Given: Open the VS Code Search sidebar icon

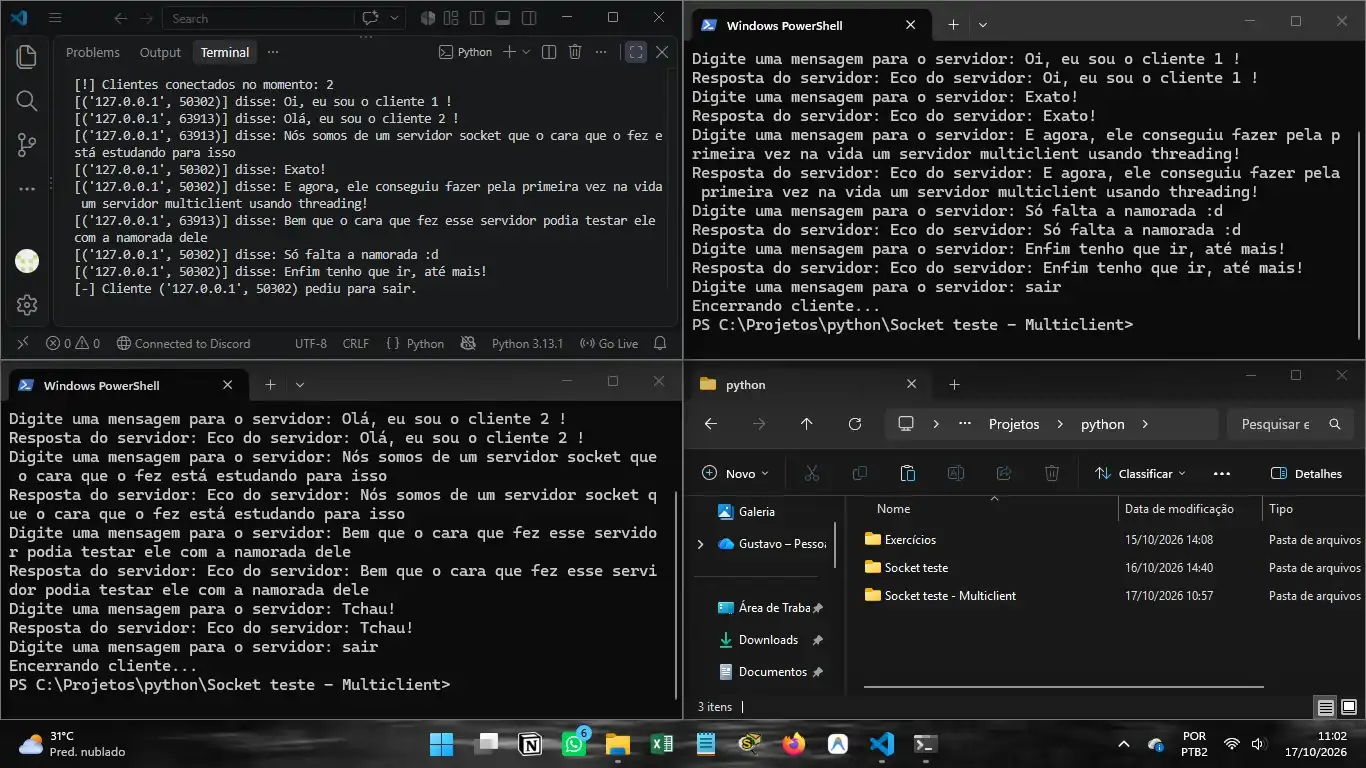Looking at the screenshot, I should [x=27, y=100].
